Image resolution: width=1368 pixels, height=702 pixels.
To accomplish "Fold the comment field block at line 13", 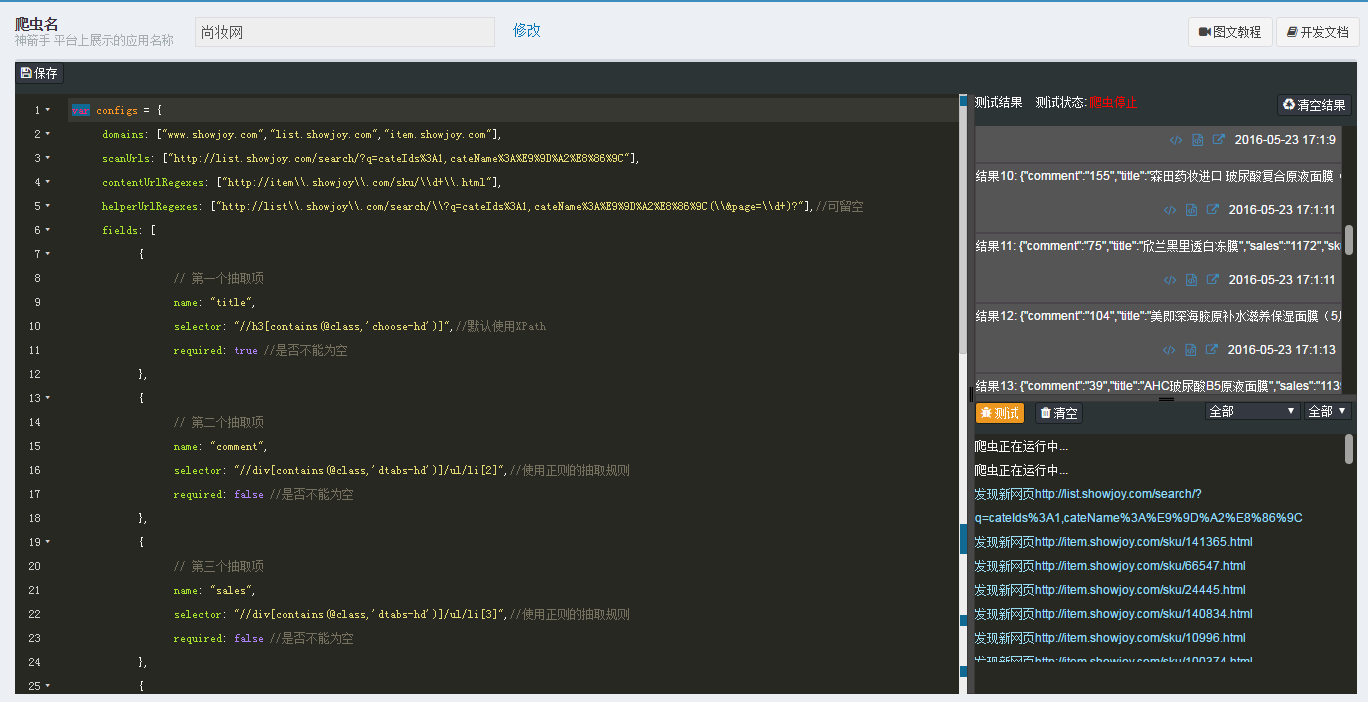I will pos(48,398).
